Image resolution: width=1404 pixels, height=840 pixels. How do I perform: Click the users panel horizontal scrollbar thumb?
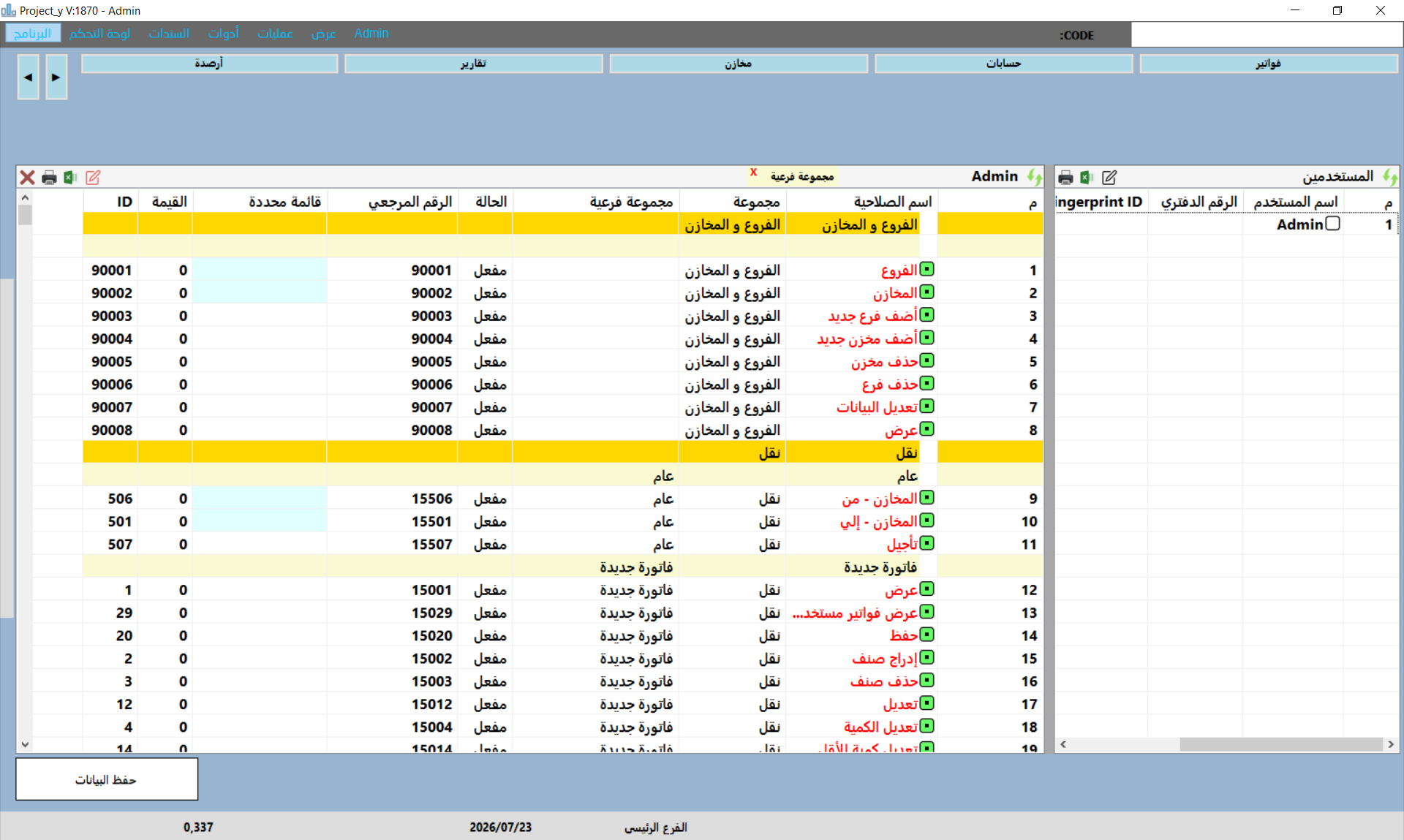(1280, 744)
